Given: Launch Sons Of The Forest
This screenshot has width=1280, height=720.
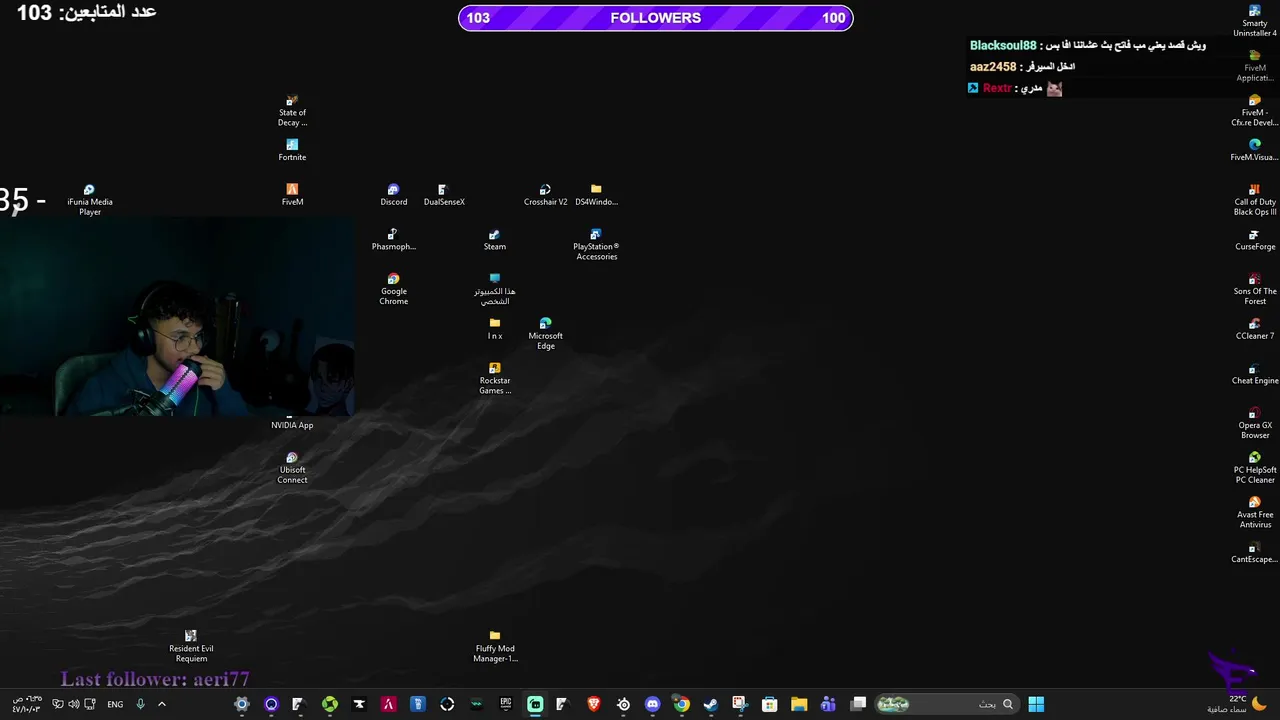Looking at the screenshot, I should pos(1255,289).
